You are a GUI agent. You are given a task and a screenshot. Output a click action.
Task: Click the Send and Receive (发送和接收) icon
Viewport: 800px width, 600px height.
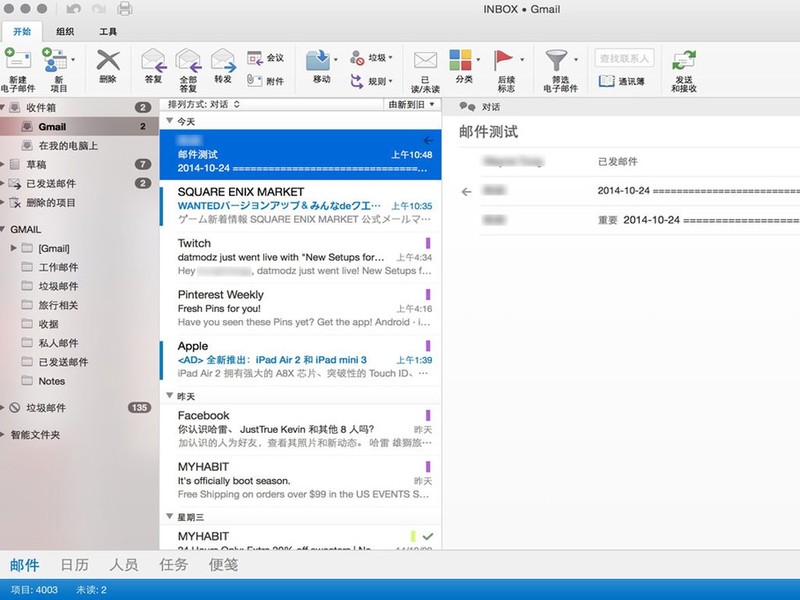click(x=684, y=61)
